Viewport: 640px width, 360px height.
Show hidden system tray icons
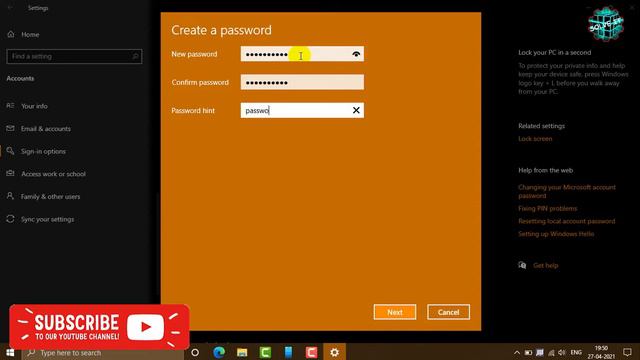tap(517, 353)
